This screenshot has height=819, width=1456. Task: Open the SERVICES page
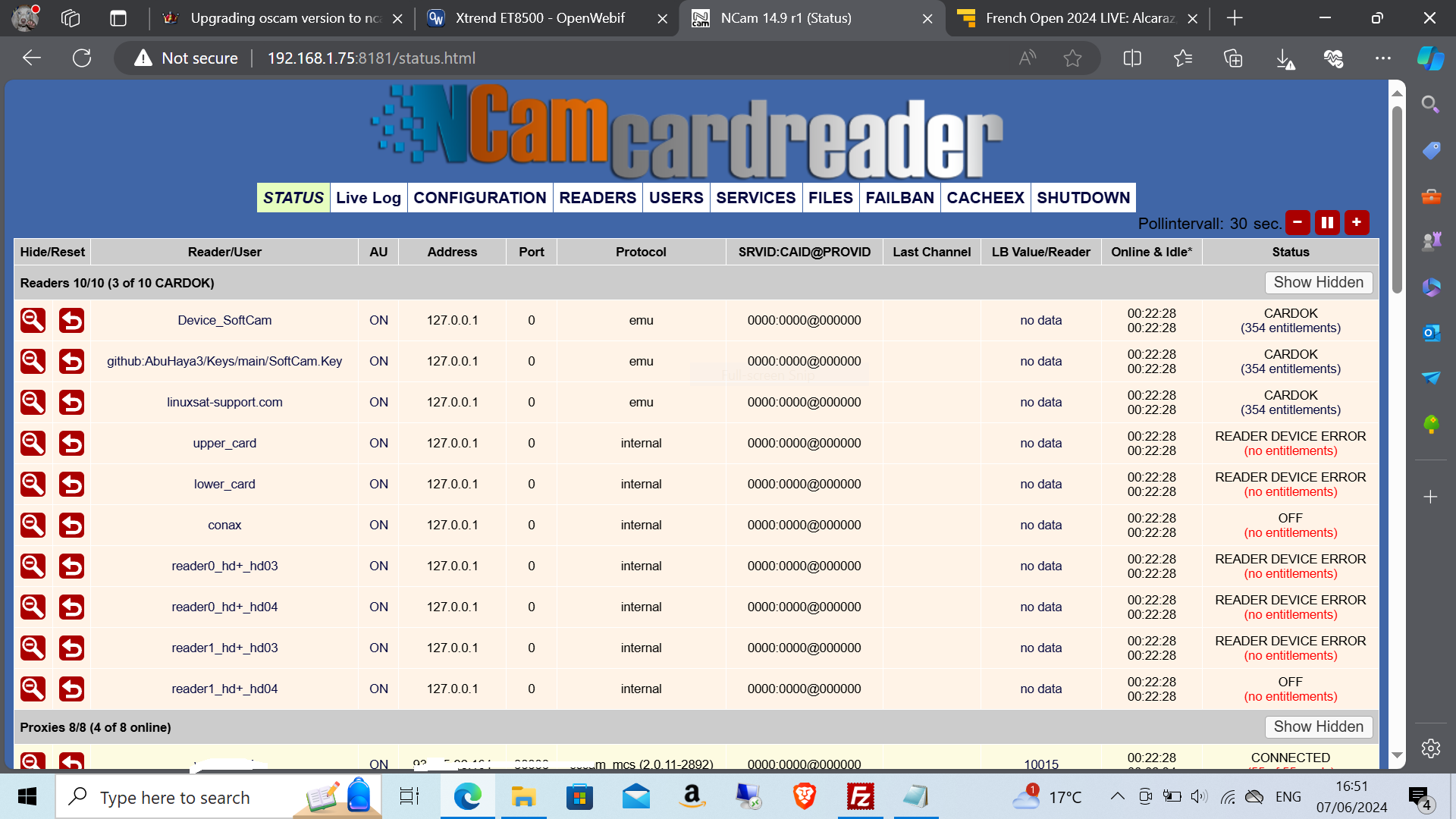tap(756, 198)
